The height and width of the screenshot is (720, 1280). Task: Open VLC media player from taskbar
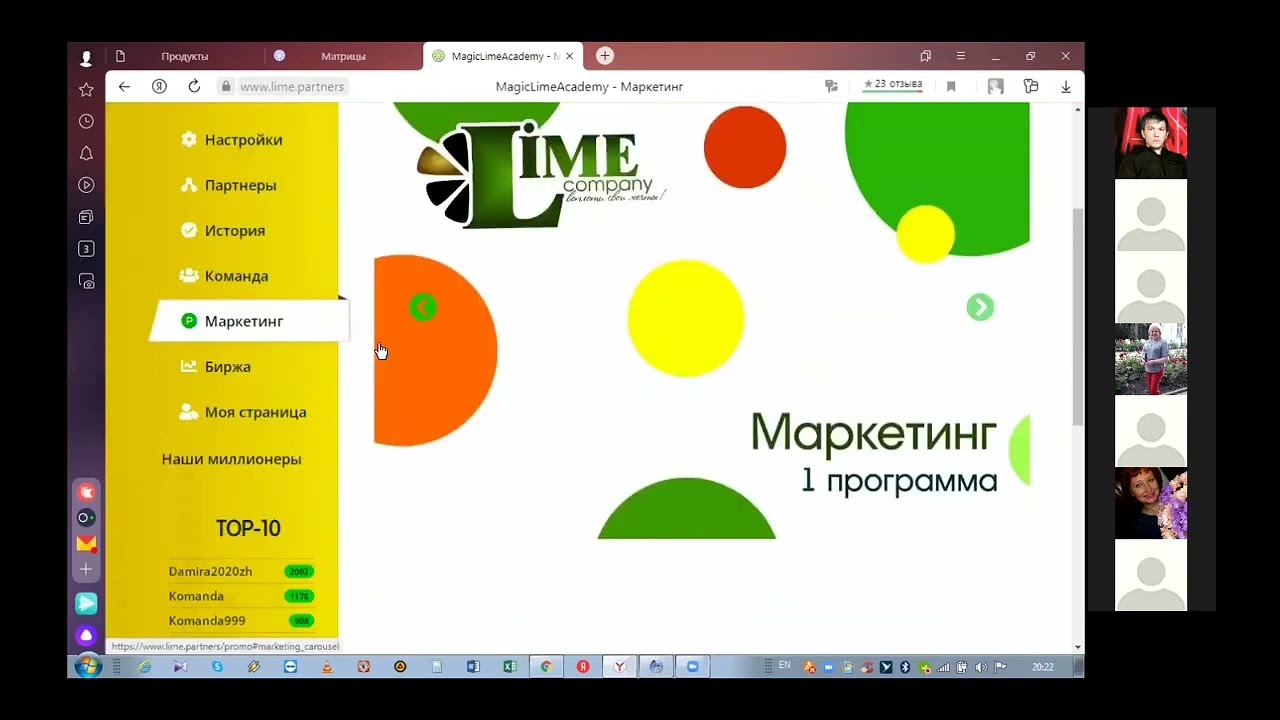point(327,667)
